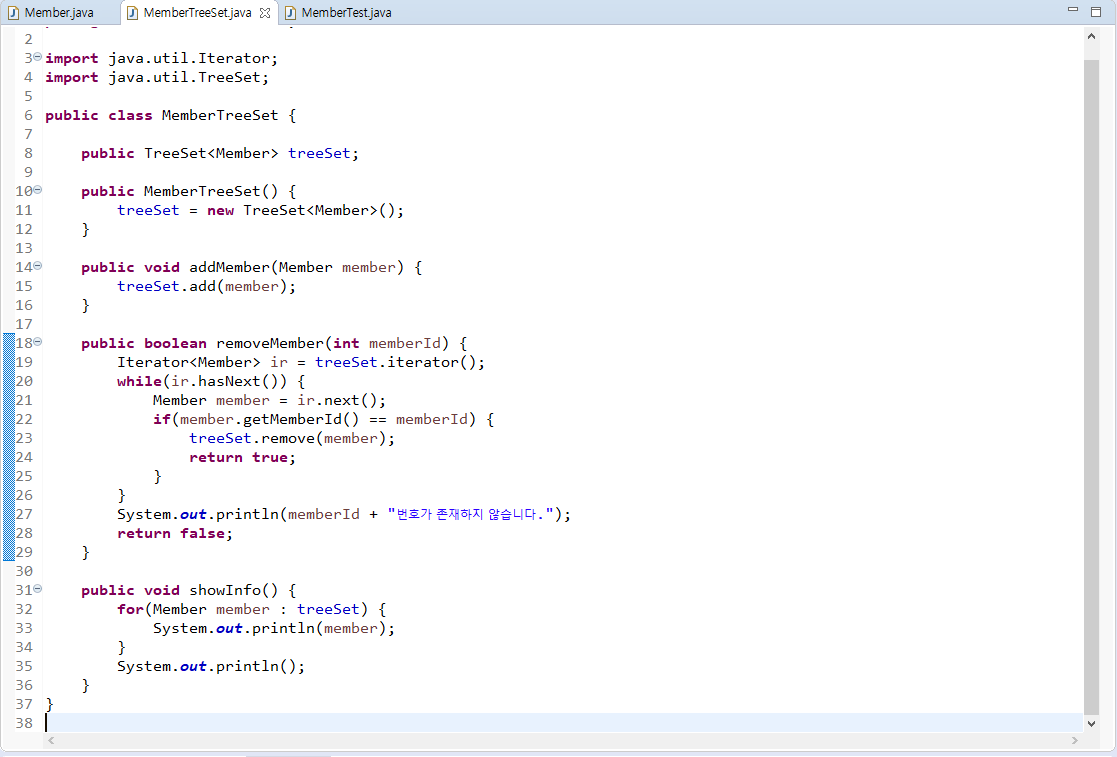This screenshot has height=757, width=1117.
Task: Click "java.util.Iterator" in the import on line 3
Action: tap(189, 58)
